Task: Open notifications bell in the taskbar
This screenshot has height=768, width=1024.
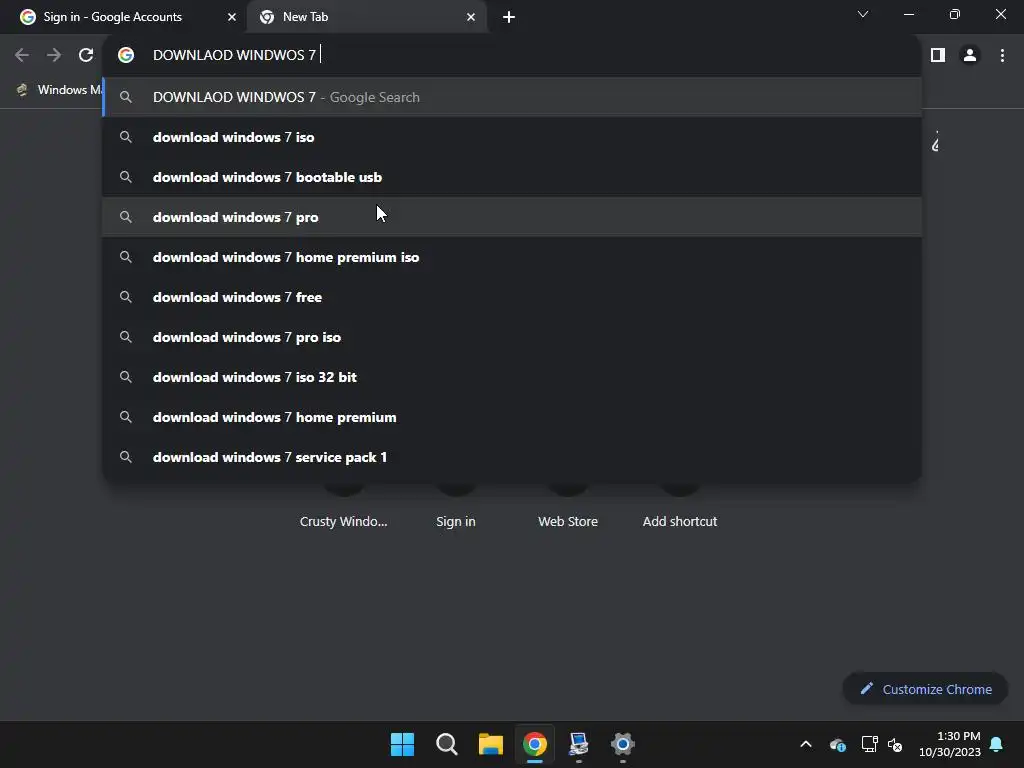Action: point(997,744)
